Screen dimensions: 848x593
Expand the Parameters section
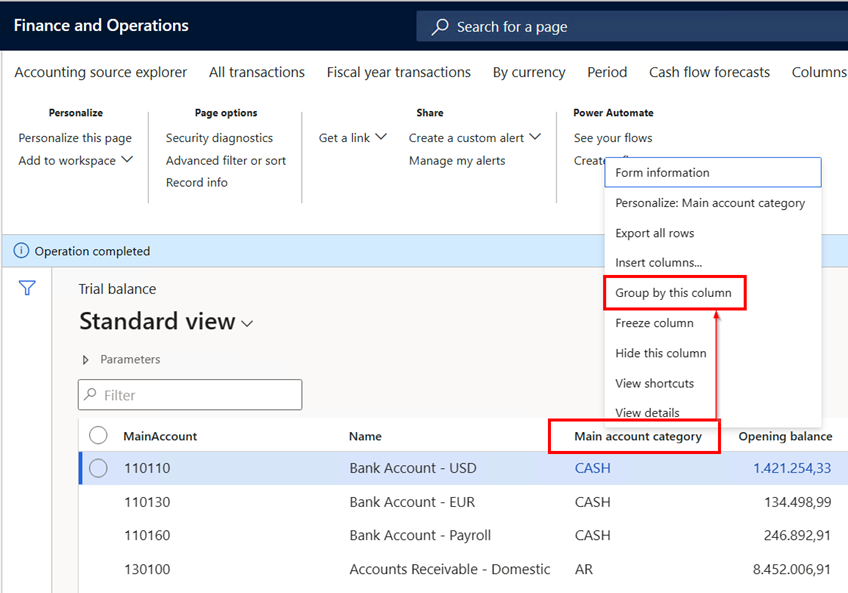[x=85, y=360]
